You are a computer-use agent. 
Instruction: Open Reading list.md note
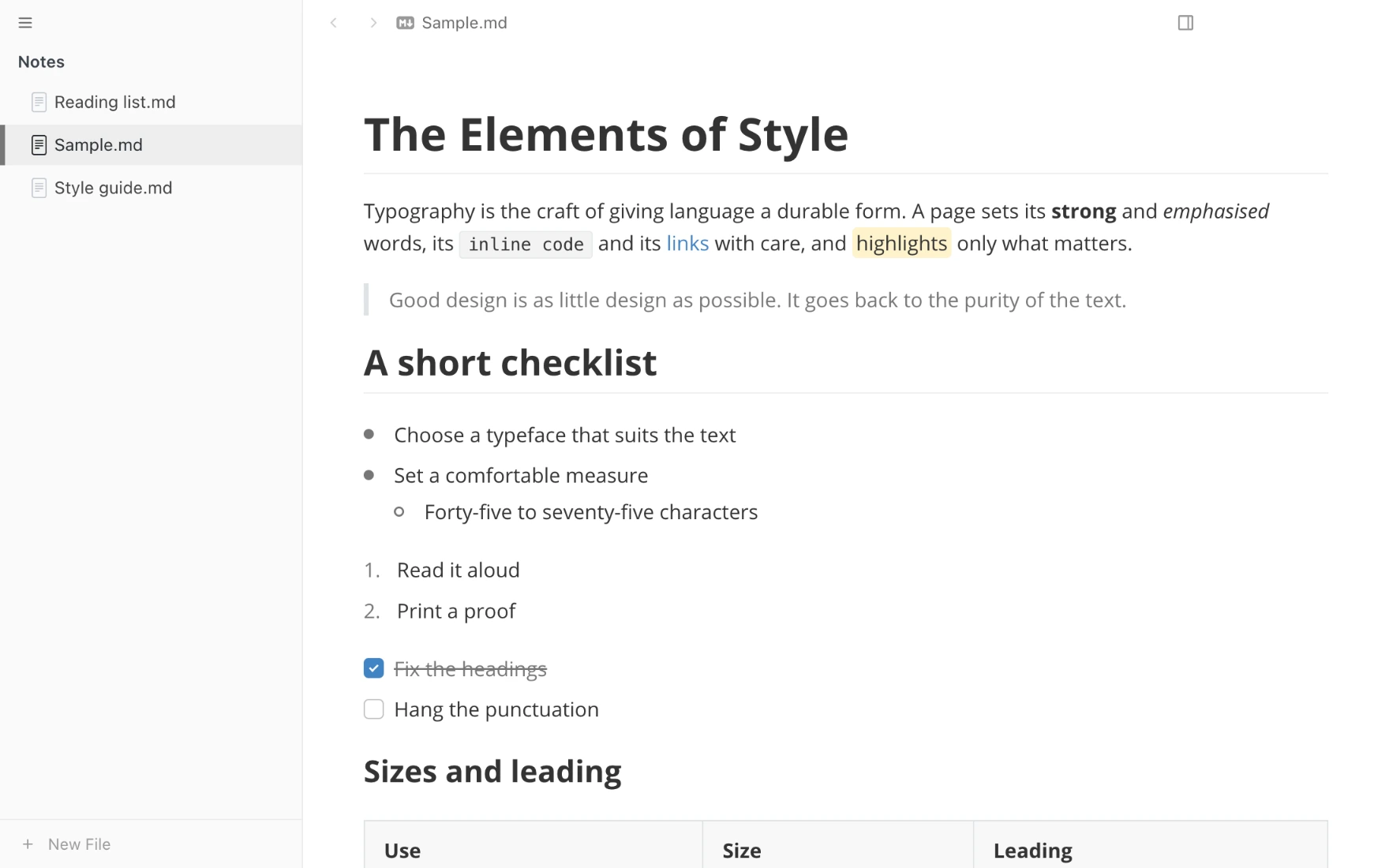[x=151, y=102]
